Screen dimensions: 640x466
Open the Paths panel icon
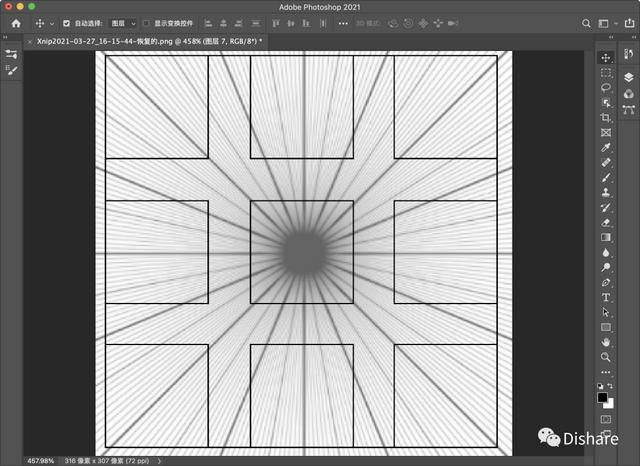[629, 109]
